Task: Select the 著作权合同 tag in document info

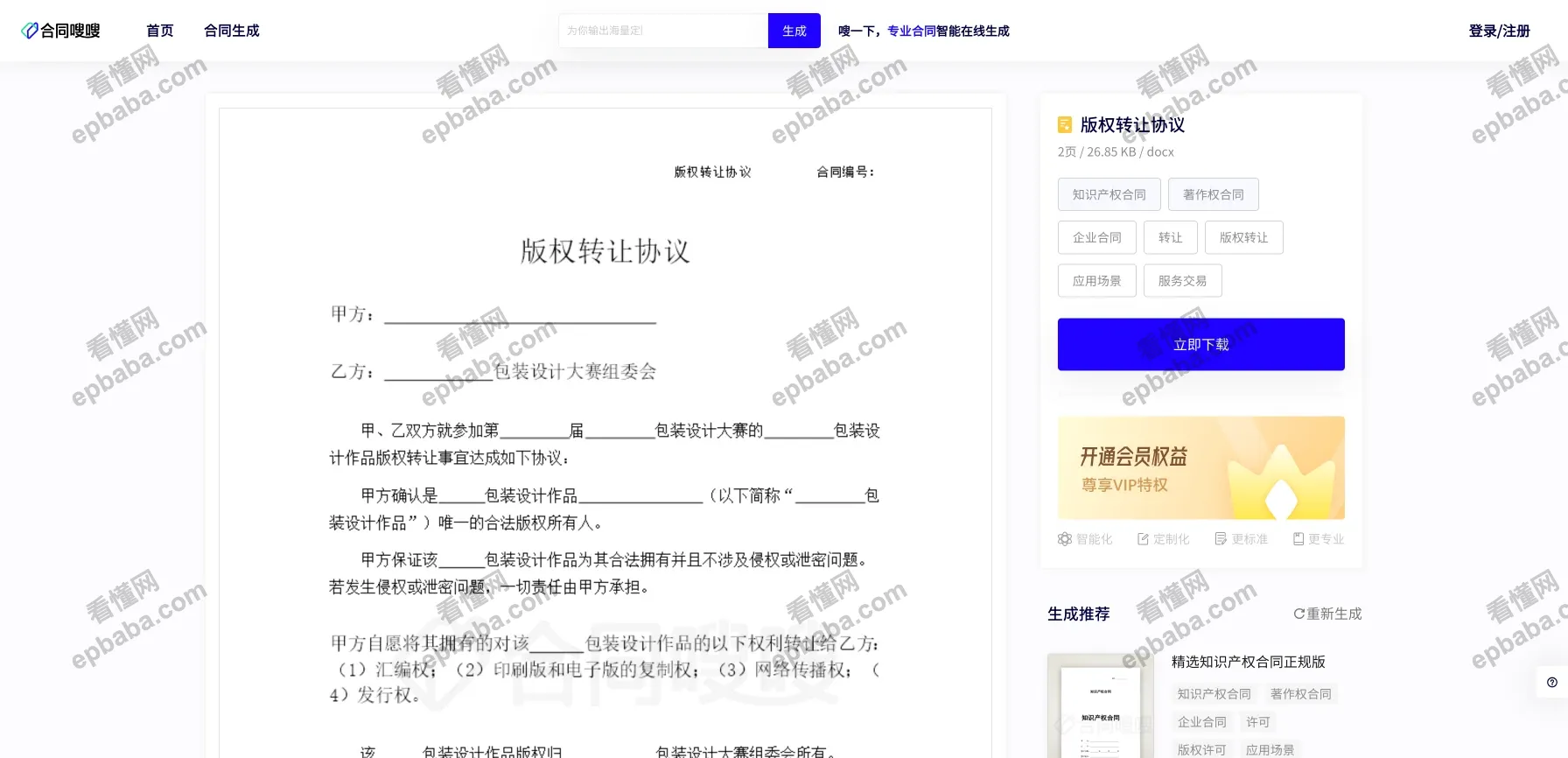Action: click(1214, 194)
